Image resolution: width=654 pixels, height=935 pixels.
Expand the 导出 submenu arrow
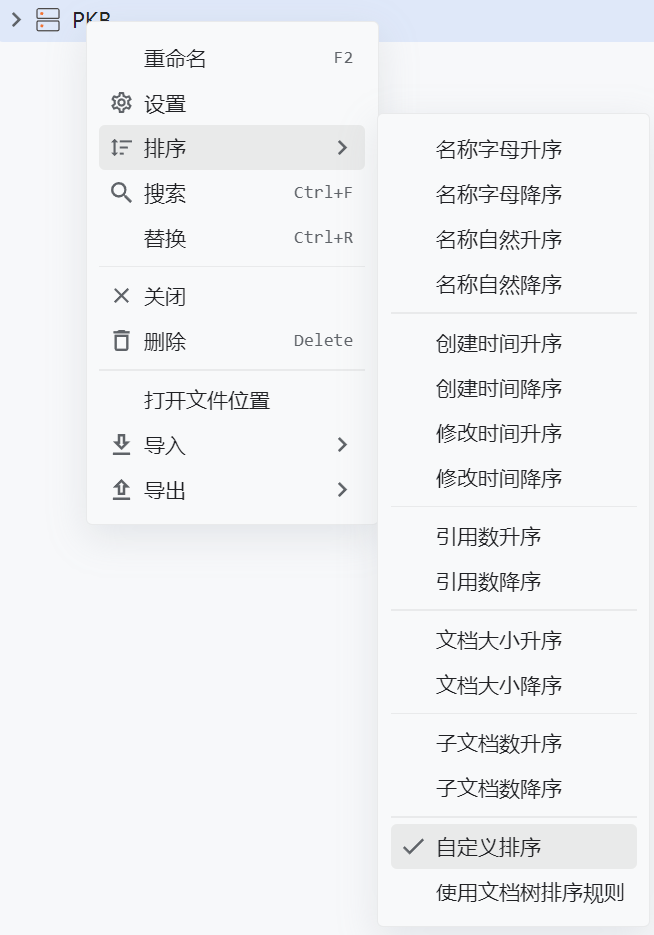342,490
